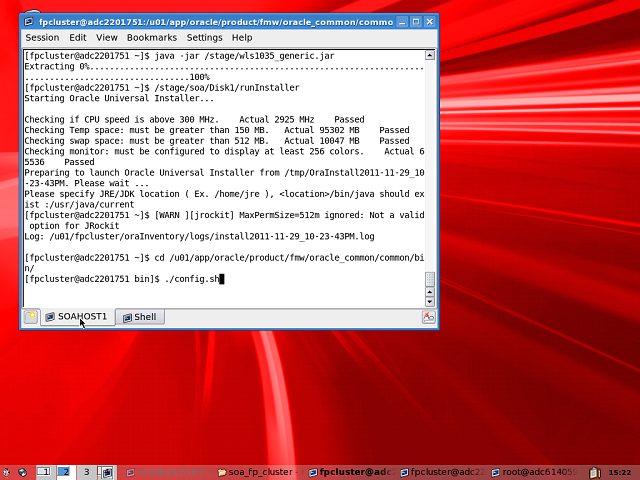Click the 15:22 clock in the panel
640x480 pixels.
pyautogui.click(x=620, y=473)
